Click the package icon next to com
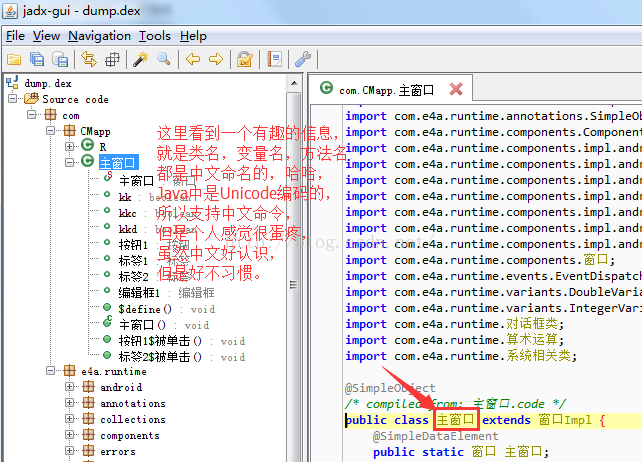 [50, 115]
